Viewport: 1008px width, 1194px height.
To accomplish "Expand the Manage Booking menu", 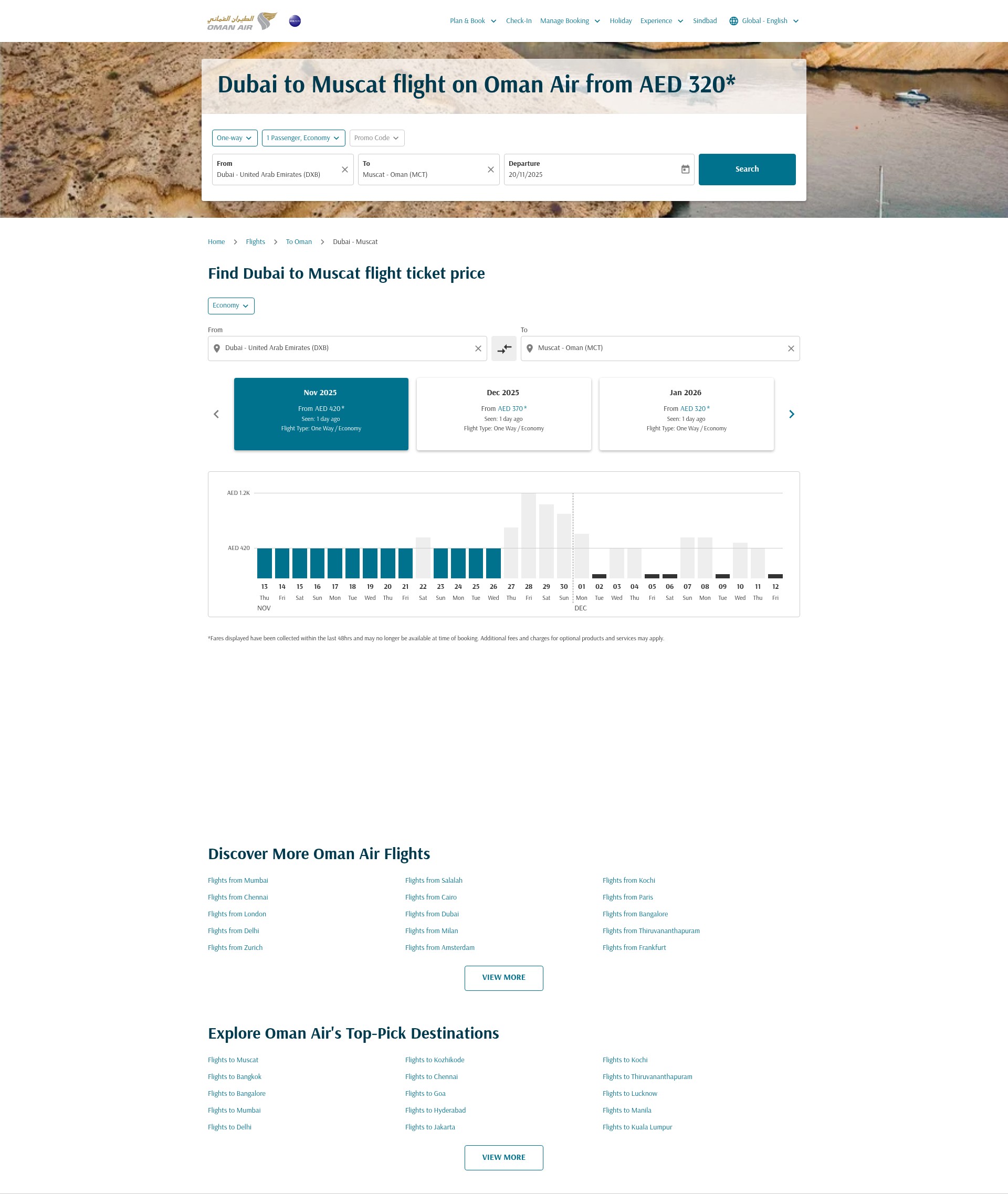I will pos(570,21).
